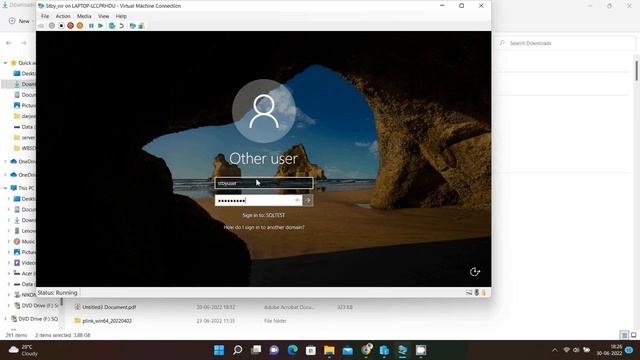Click the Enhanced Session toolbar icon
The width and height of the screenshot is (640, 360).
[132, 26]
